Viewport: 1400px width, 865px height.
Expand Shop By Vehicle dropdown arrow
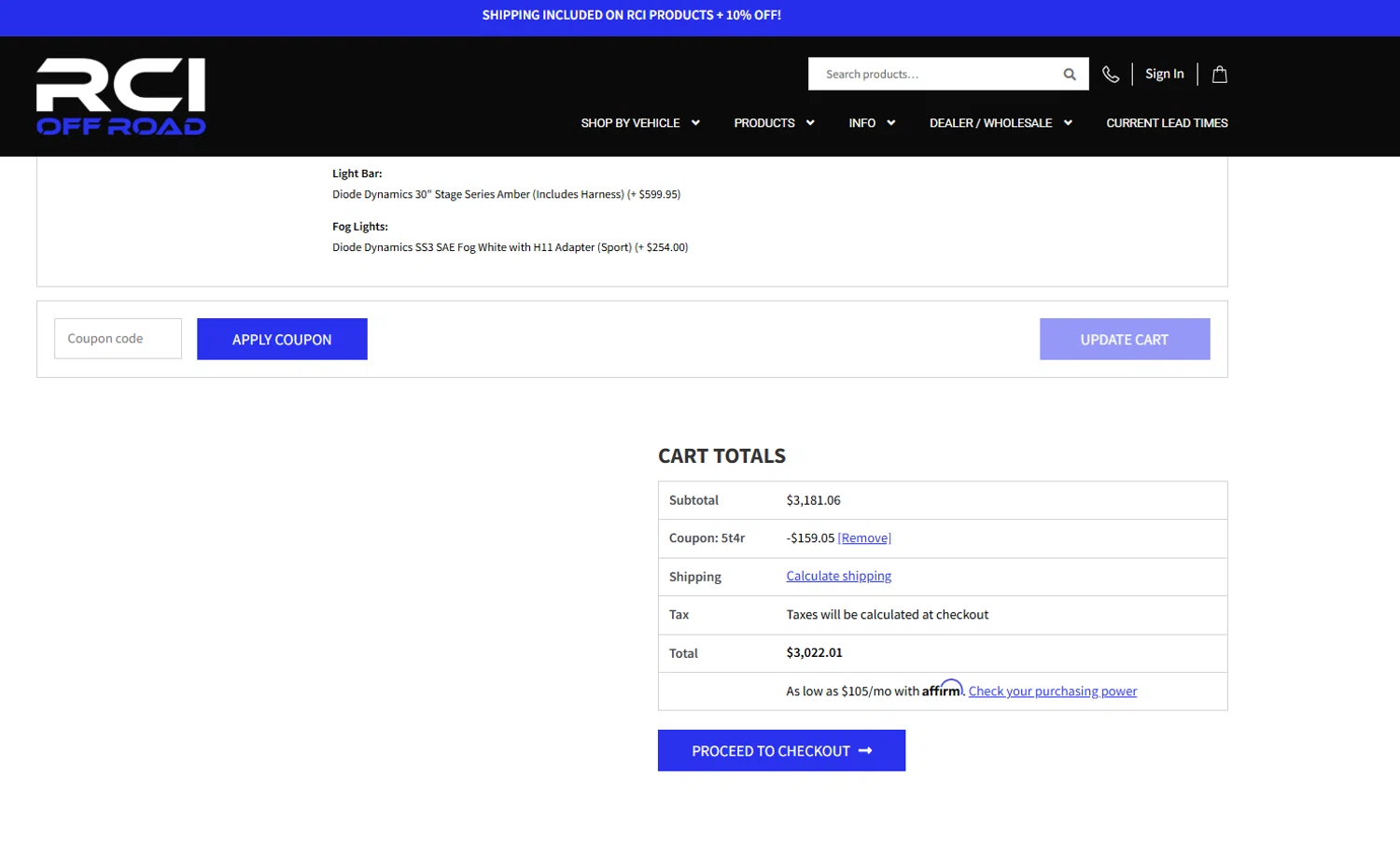click(x=695, y=123)
